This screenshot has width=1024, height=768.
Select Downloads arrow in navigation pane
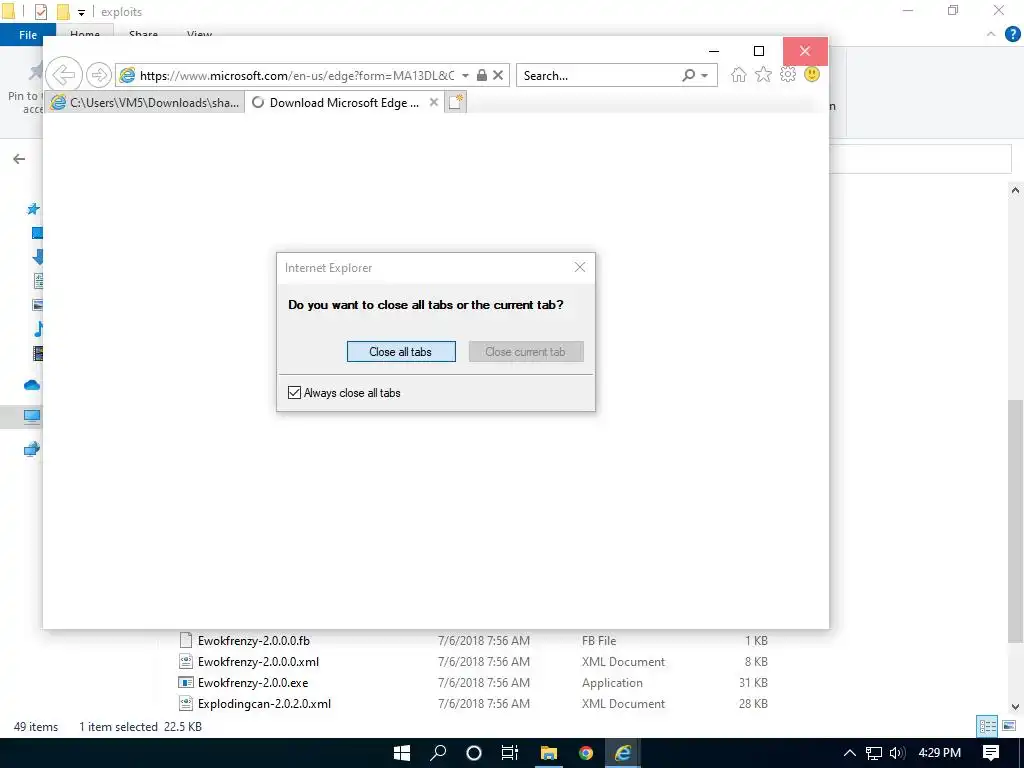click(x=38, y=257)
